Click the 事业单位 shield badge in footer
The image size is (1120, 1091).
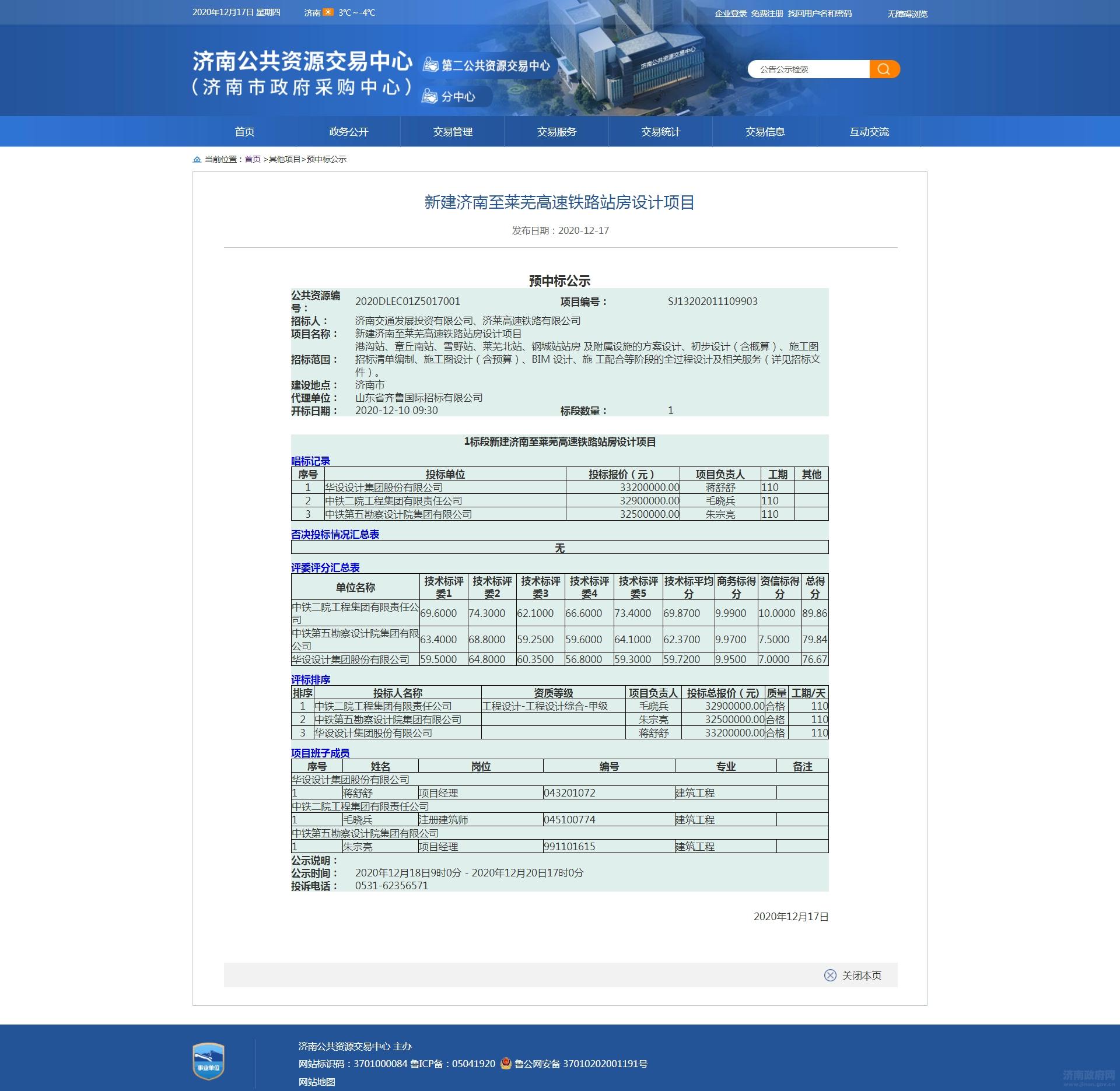(209, 1061)
